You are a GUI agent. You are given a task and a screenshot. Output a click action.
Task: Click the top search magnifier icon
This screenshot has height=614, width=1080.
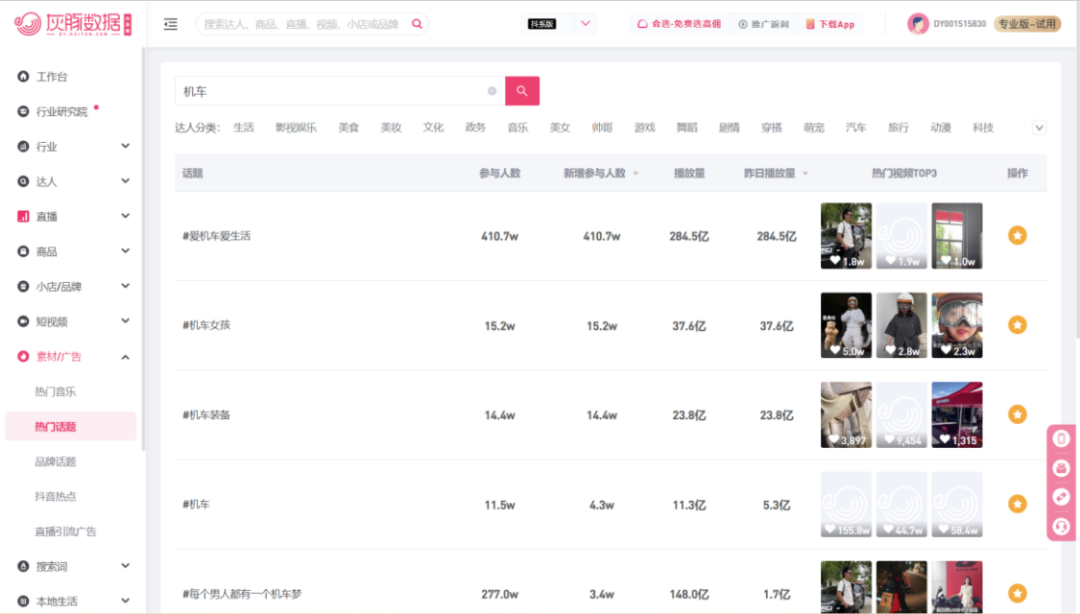click(x=417, y=23)
